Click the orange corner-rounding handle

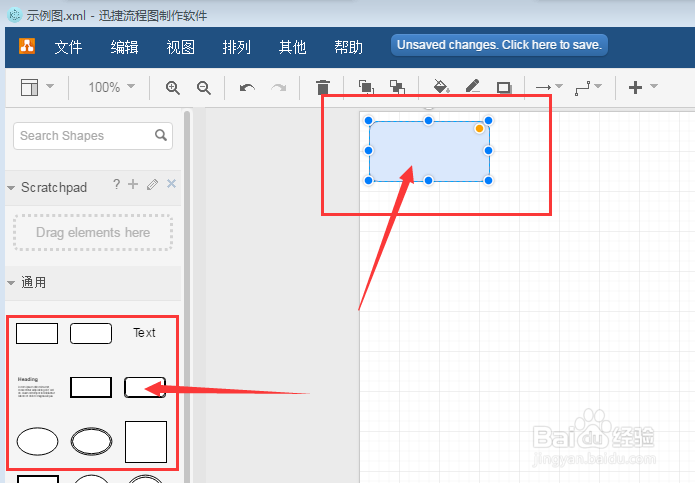coord(479,129)
